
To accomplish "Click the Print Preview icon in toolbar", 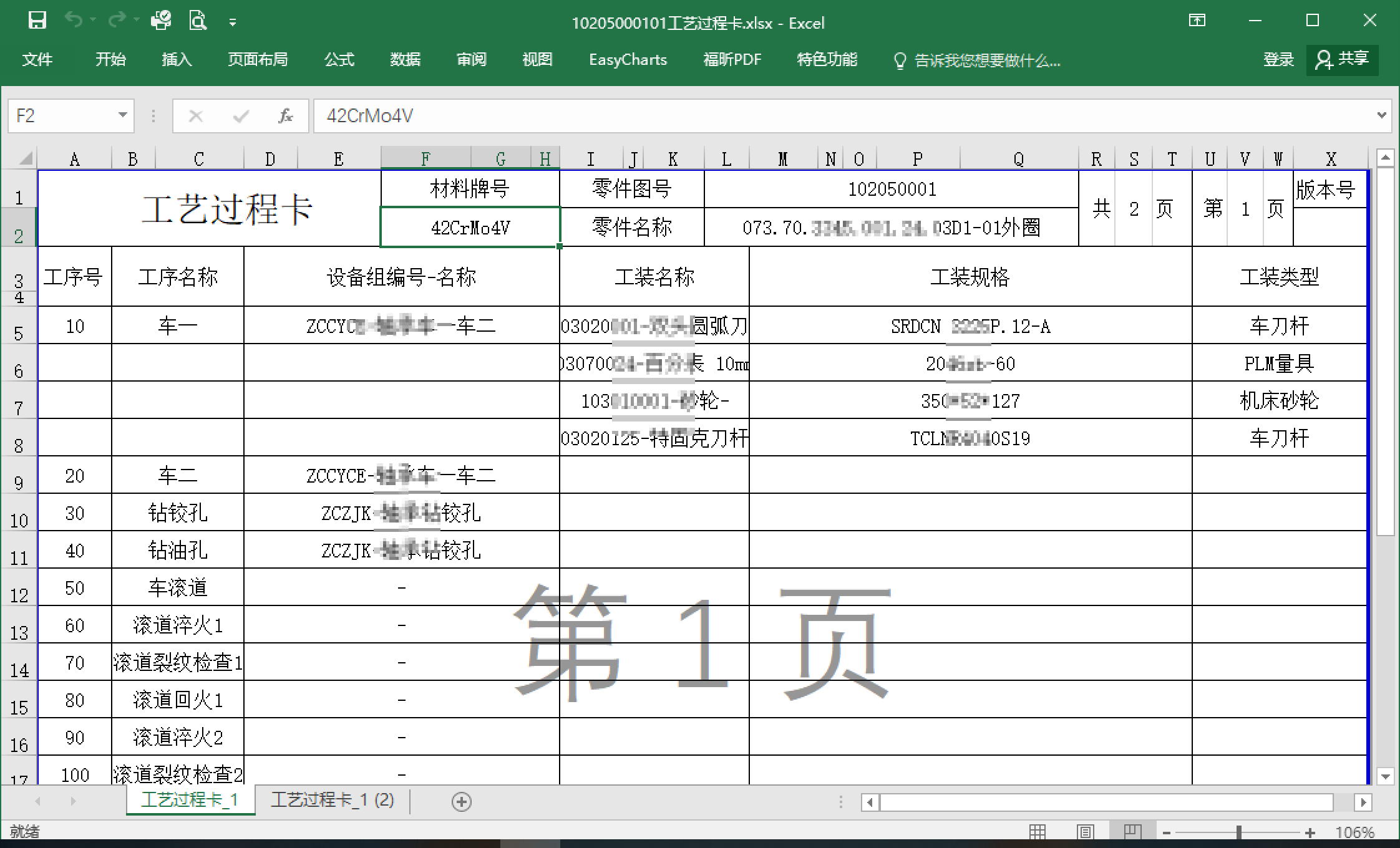I will (198, 21).
